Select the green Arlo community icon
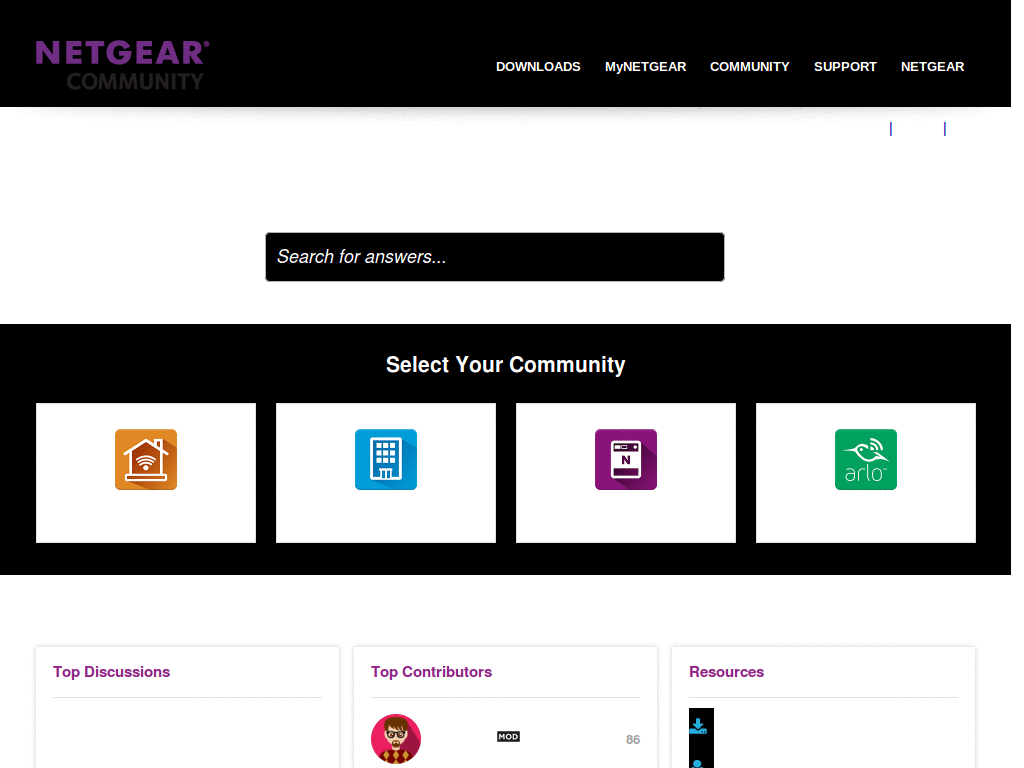 tap(865, 459)
